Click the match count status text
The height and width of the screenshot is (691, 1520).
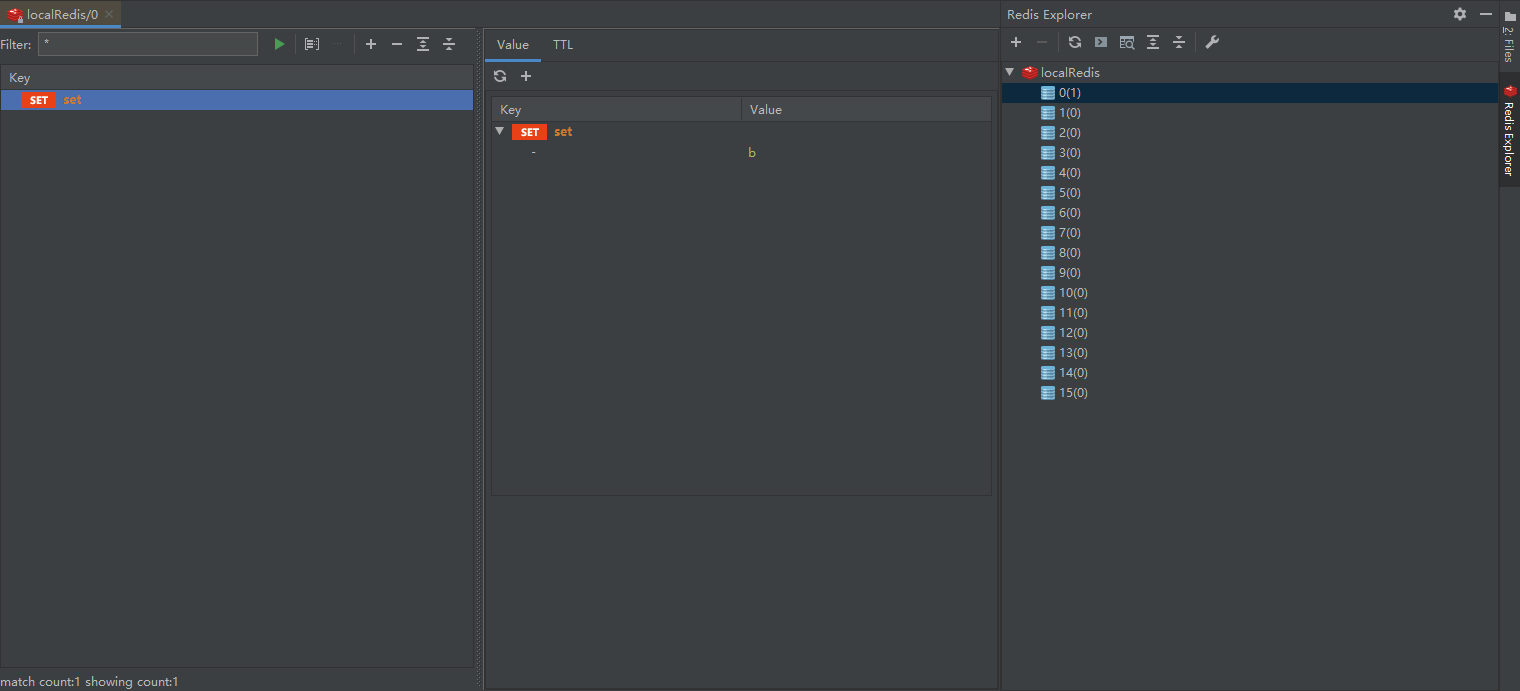[90, 682]
